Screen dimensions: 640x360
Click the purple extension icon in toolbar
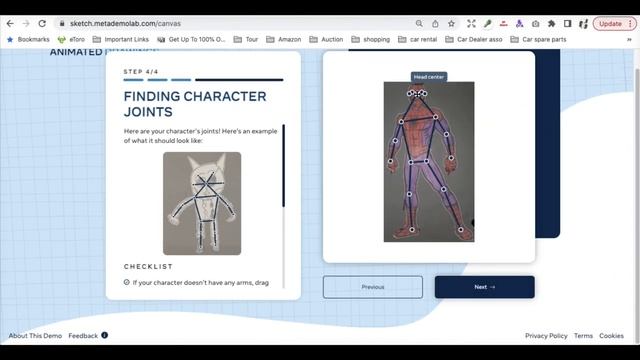520,24
